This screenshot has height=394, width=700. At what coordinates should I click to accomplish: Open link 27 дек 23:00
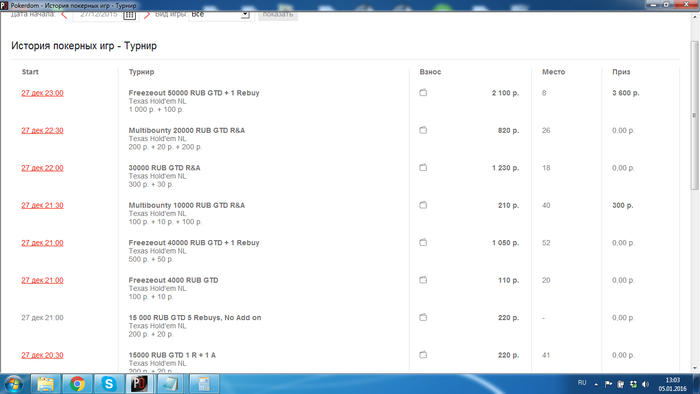[42, 93]
